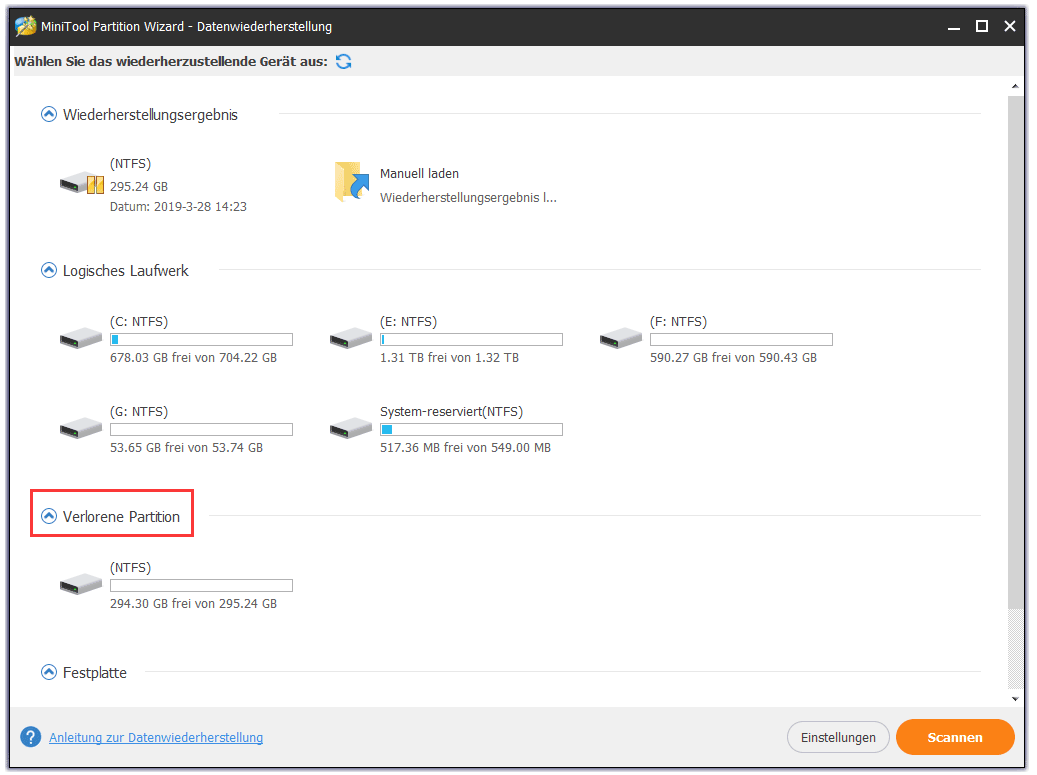1037x775 pixels.
Task: Click the scrollbar up arrow
Action: (x=1015, y=86)
